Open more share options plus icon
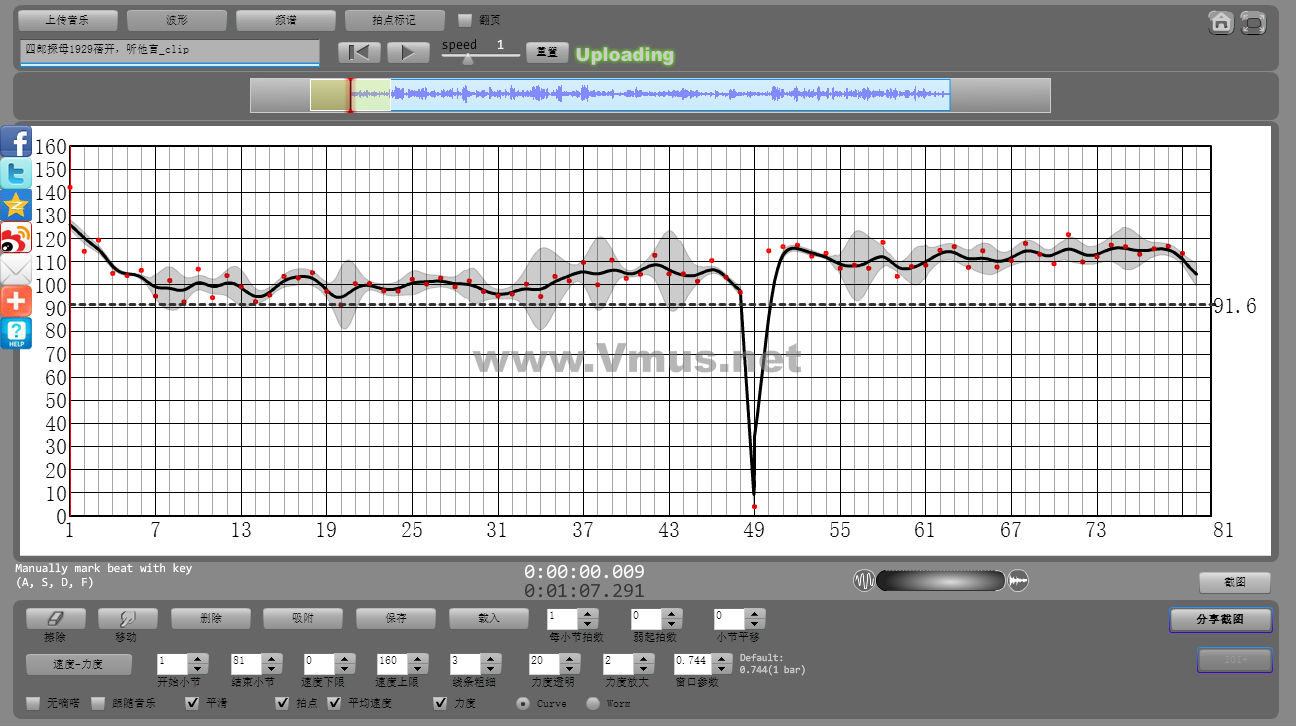The height and width of the screenshot is (726, 1296). (16, 302)
